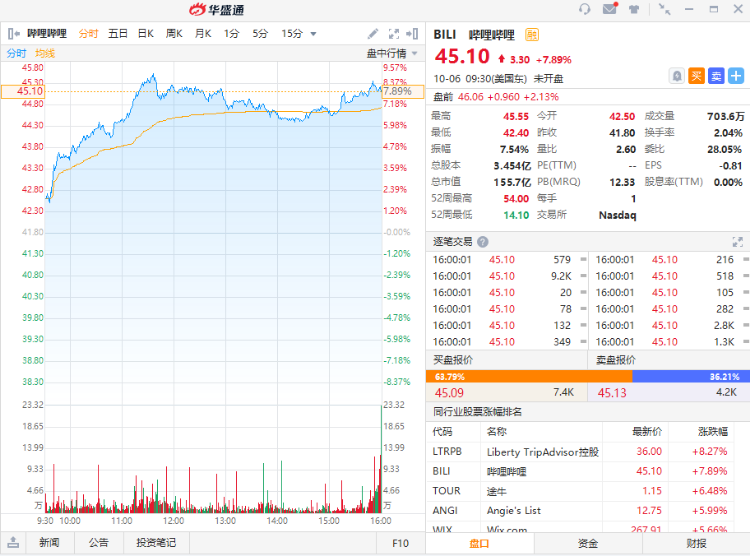Screen dimensions: 750x556
Task: Select the pencil drawing tool
Action: (x=373, y=33)
